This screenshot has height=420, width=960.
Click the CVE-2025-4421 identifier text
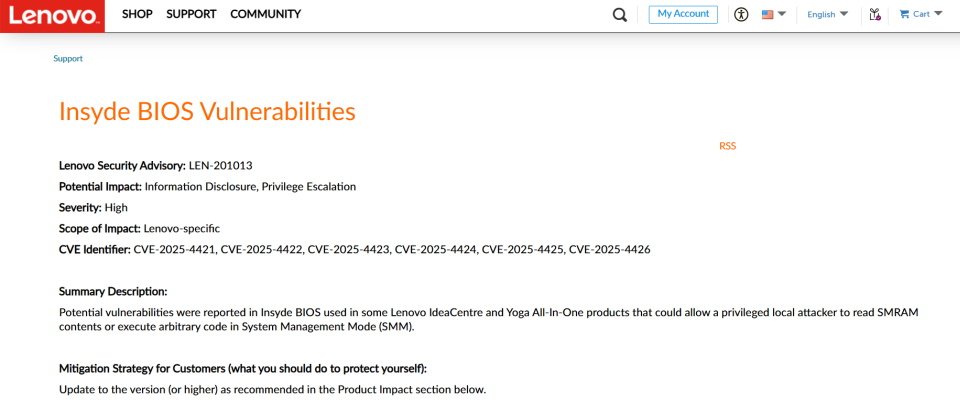click(x=174, y=249)
